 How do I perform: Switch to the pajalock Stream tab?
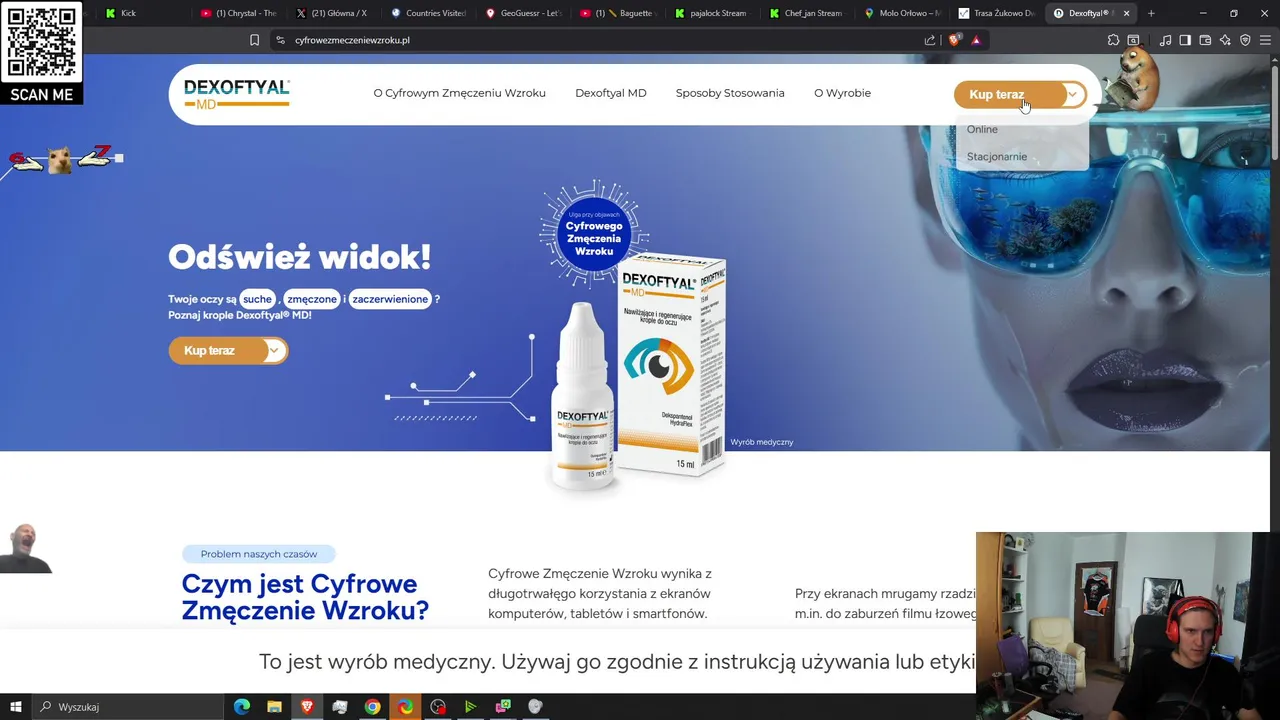coord(714,13)
